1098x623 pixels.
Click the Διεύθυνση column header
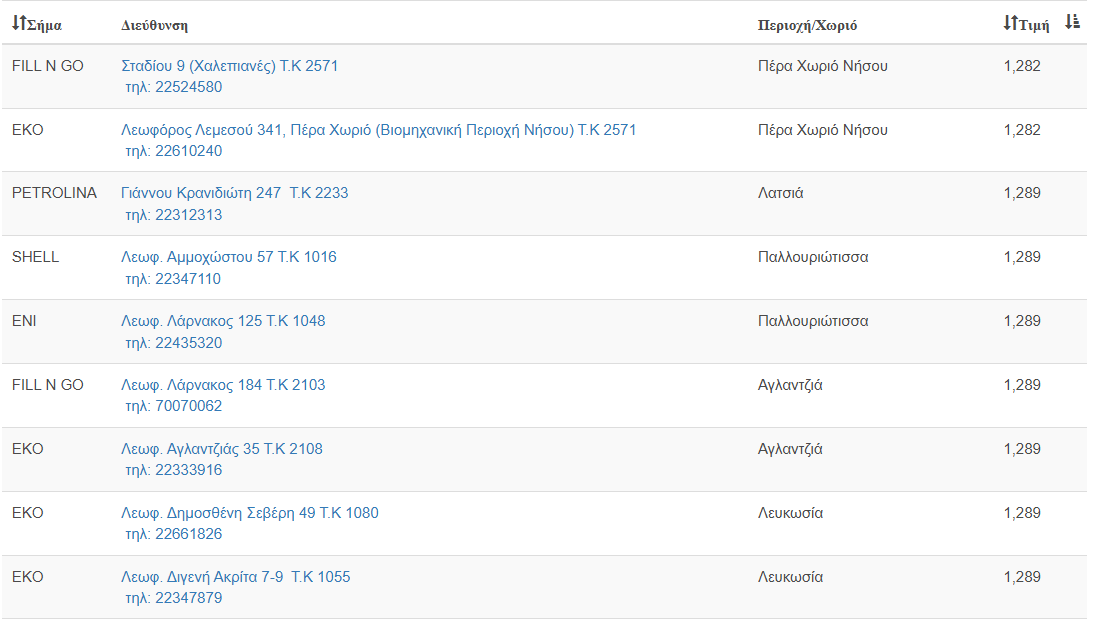[x=154, y=25]
